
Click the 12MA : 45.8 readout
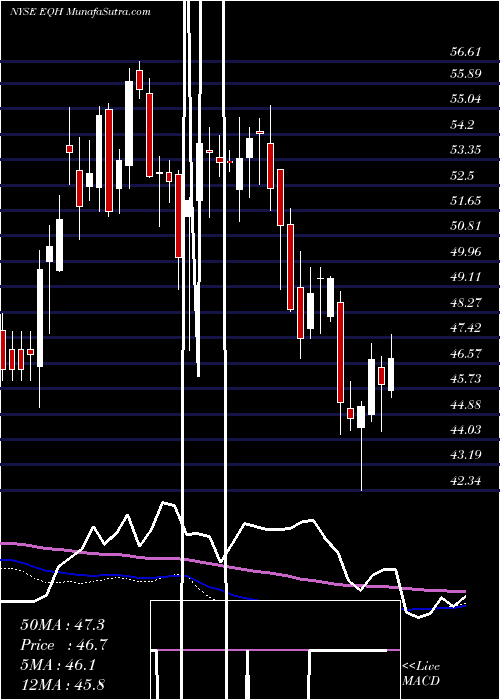point(62,685)
